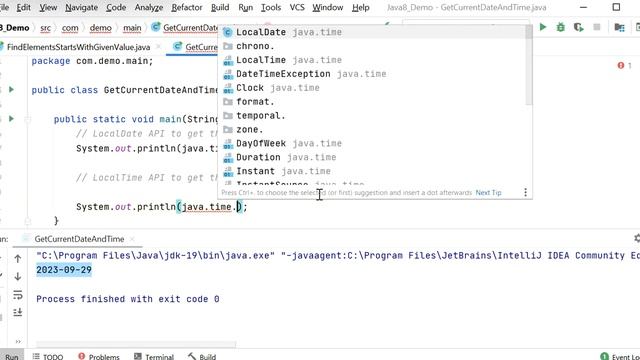
Task: Click the package com.demo.main; code line
Action: (92, 61)
